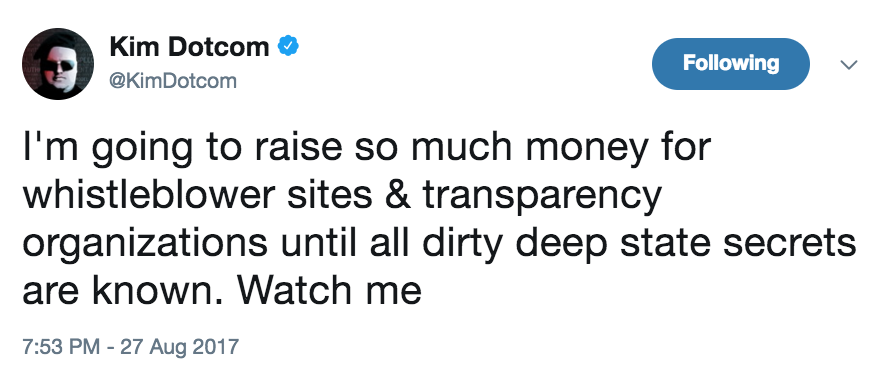The image size is (886, 374).
Task: Visit the @KimDotcom handle link
Action: click(173, 82)
